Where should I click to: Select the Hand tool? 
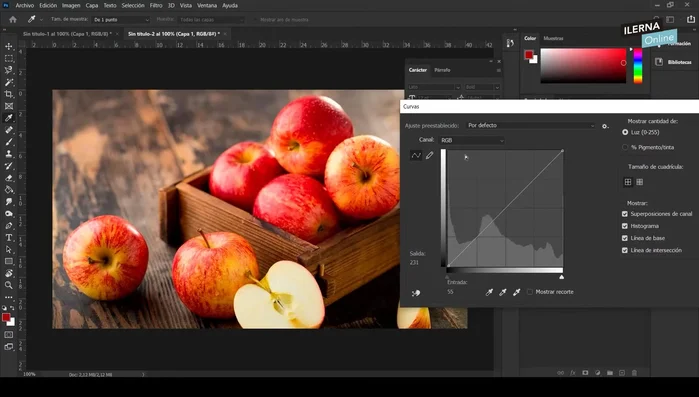point(8,273)
